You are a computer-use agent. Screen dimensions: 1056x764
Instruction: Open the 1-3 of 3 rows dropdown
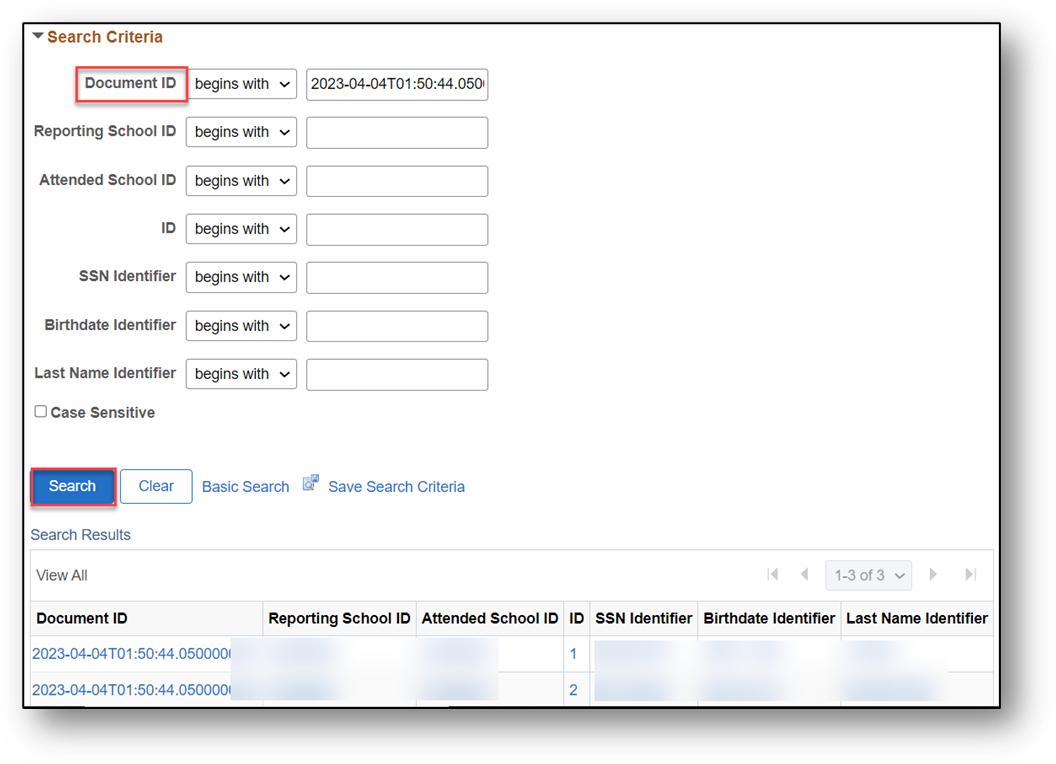869,575
